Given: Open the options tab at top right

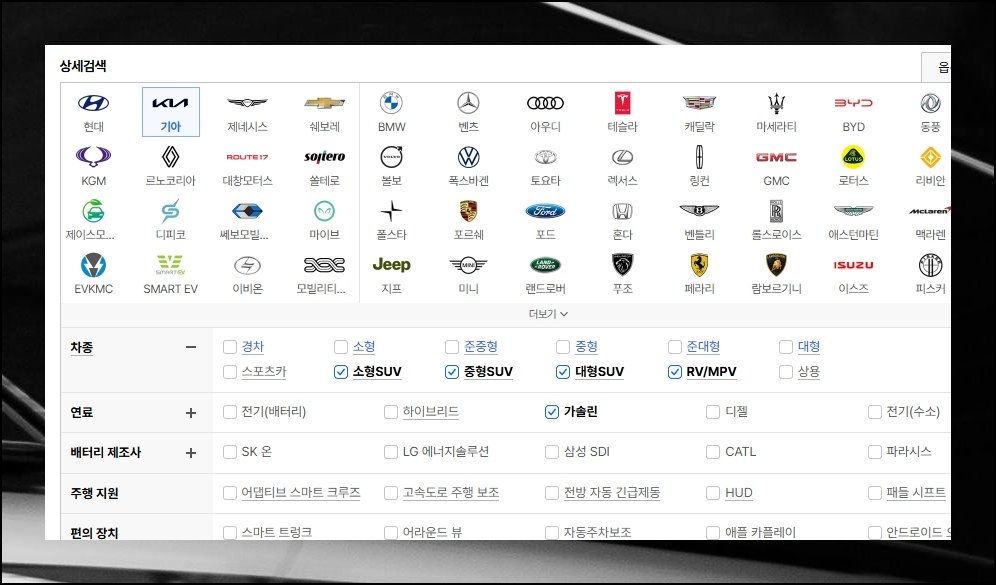Looking at the screenshot, I should pyautogui.click(x=936, y=67).
